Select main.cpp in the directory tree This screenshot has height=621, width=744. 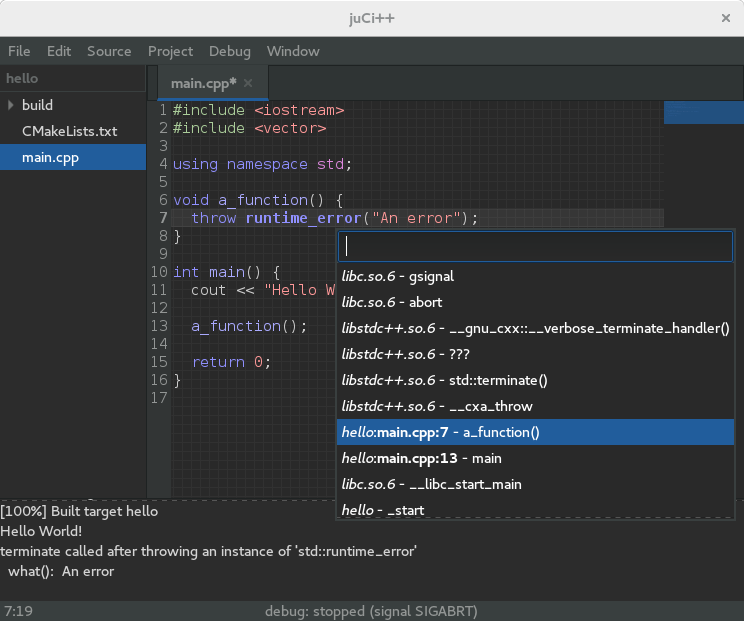(50, 157)
